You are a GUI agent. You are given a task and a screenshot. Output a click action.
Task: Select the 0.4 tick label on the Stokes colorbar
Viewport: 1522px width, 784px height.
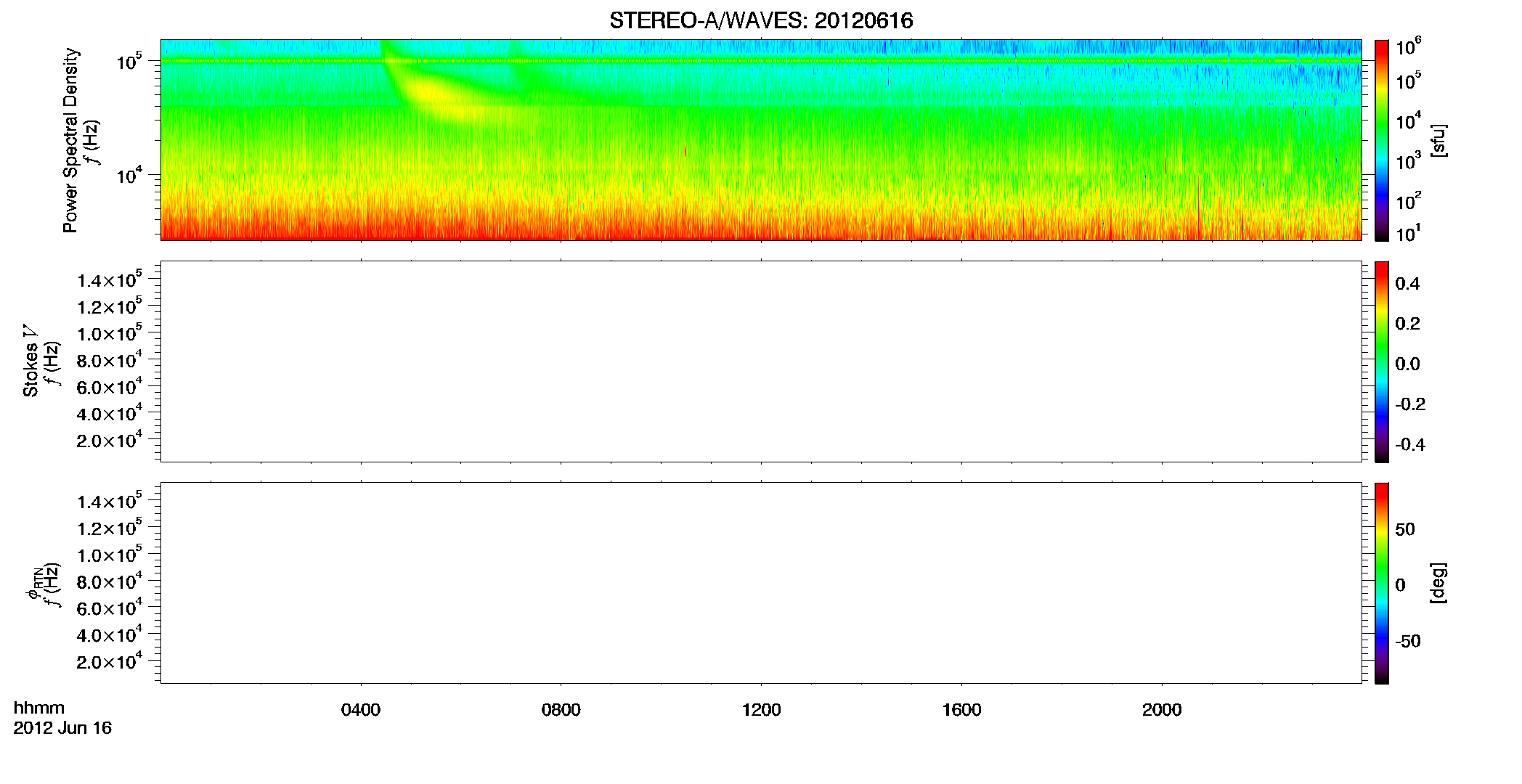(x=1407, y=284)
